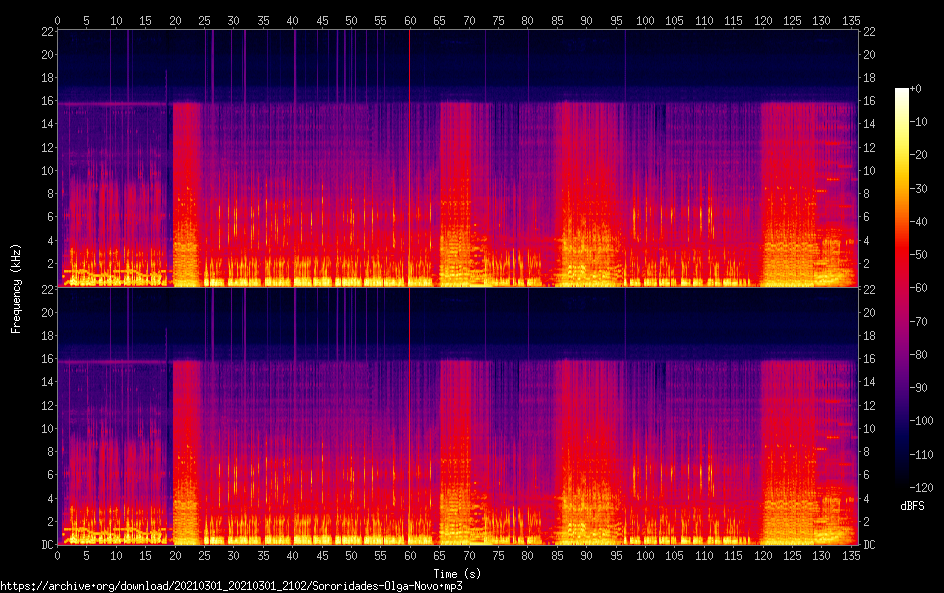Screen dimensions: 944x593
Task: Click the '-50' value on the dBFS scale
Action: [x=918, y=255]
